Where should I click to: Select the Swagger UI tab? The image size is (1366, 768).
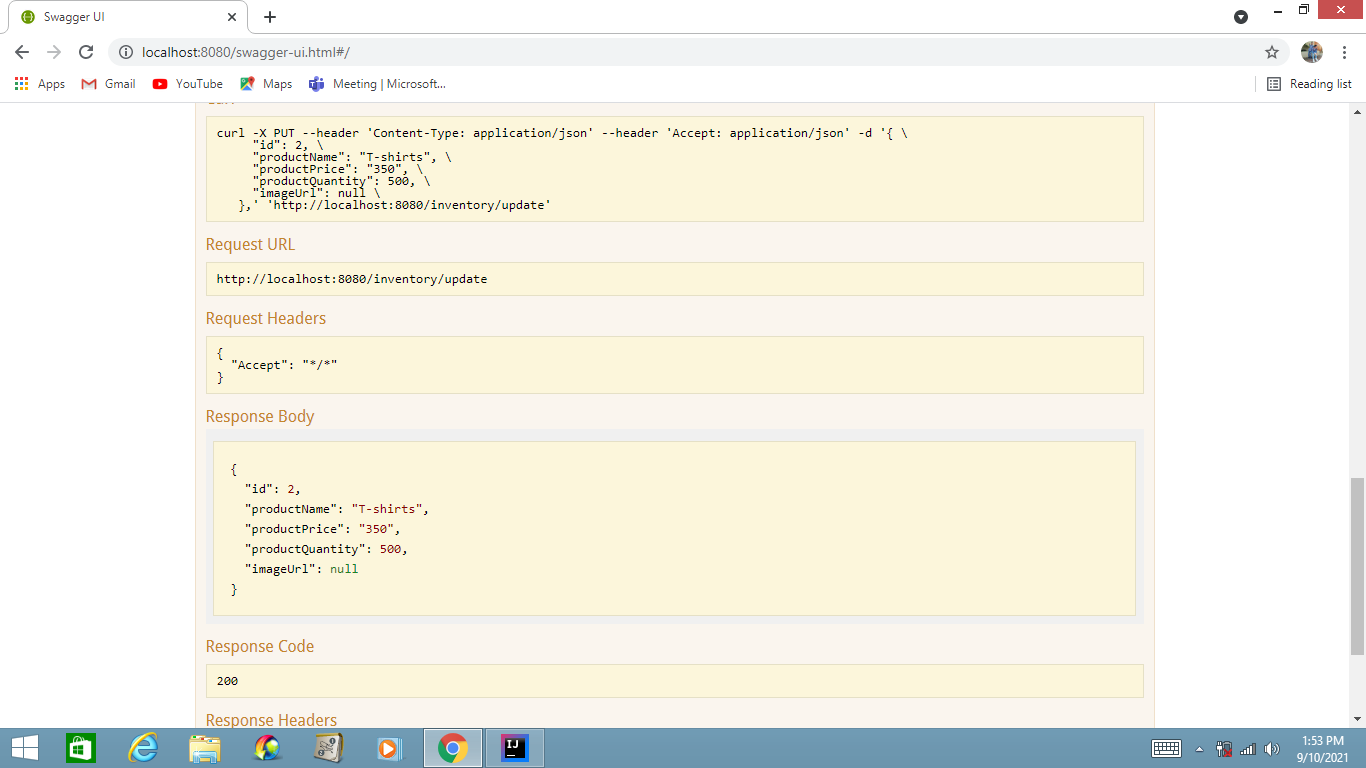(126, 17)
